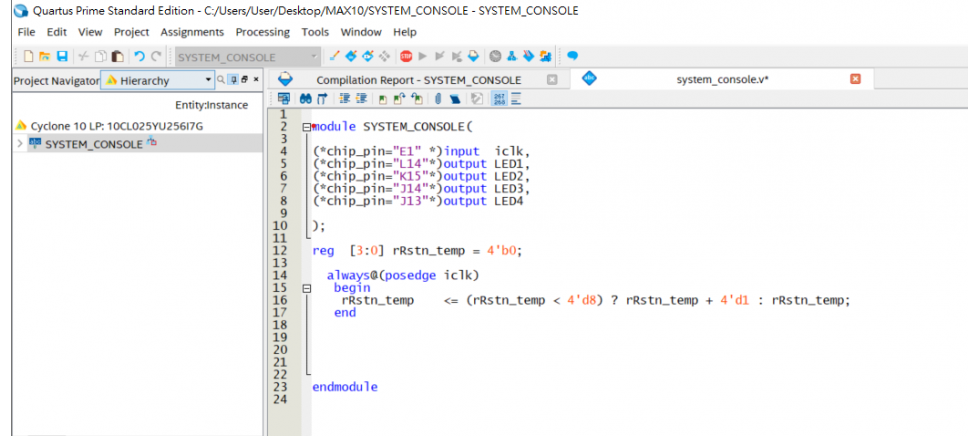Viewport: 980px width, 436px height.
Task: Click the Open folder toolbar icon
Action: pos(44,56)
